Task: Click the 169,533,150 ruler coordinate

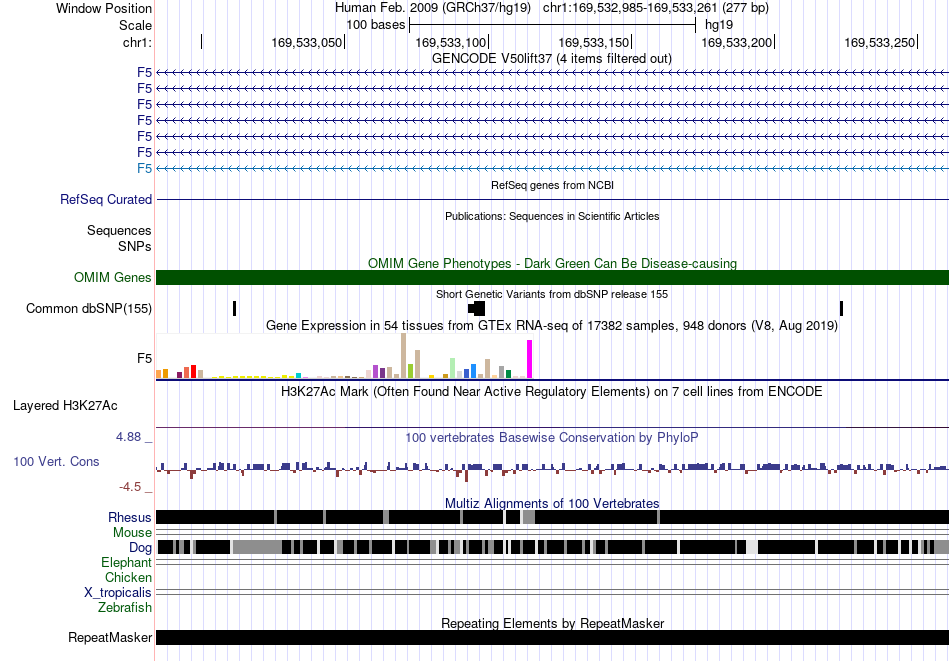Action: tap(593, 42)
